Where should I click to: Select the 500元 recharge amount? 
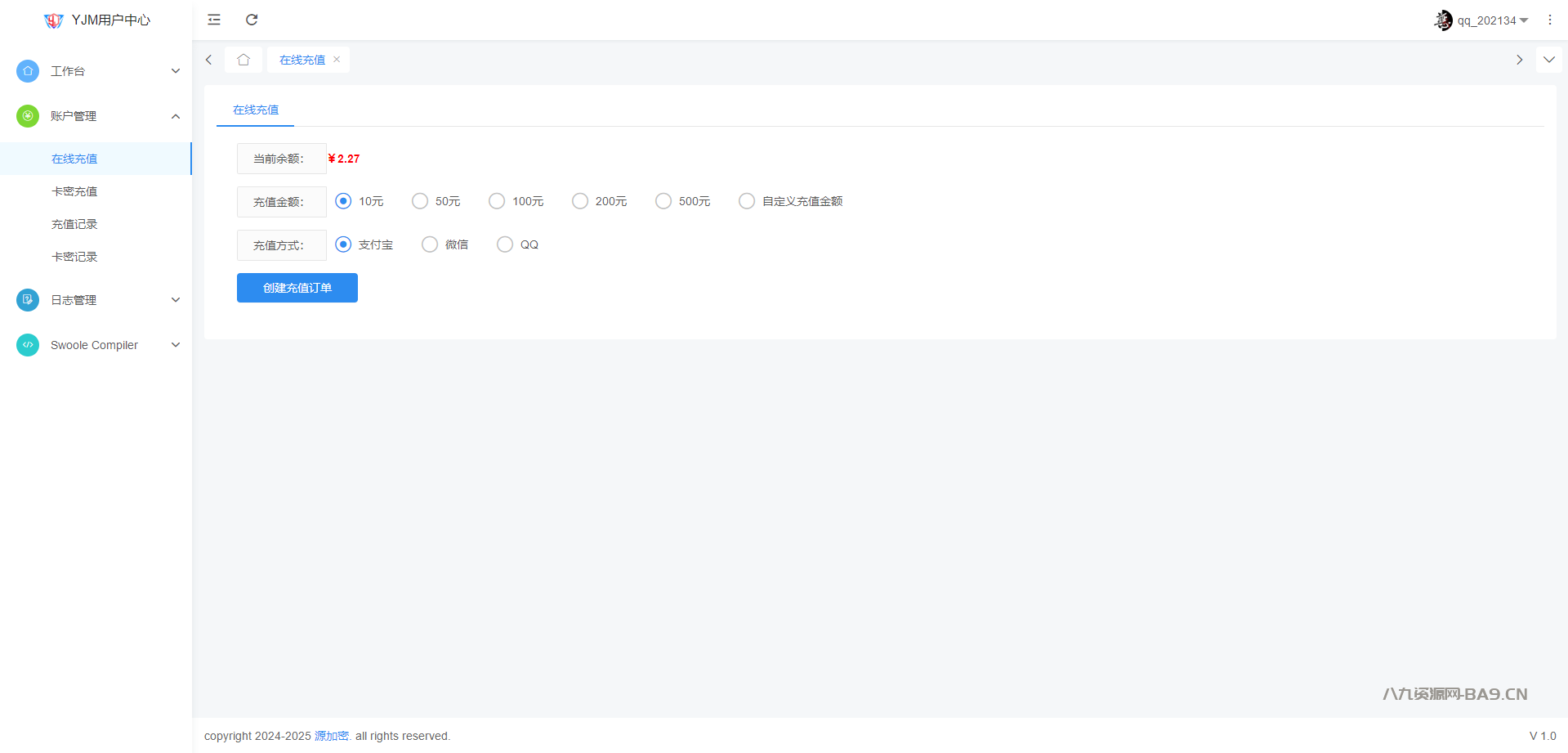(x=663, y=201)
